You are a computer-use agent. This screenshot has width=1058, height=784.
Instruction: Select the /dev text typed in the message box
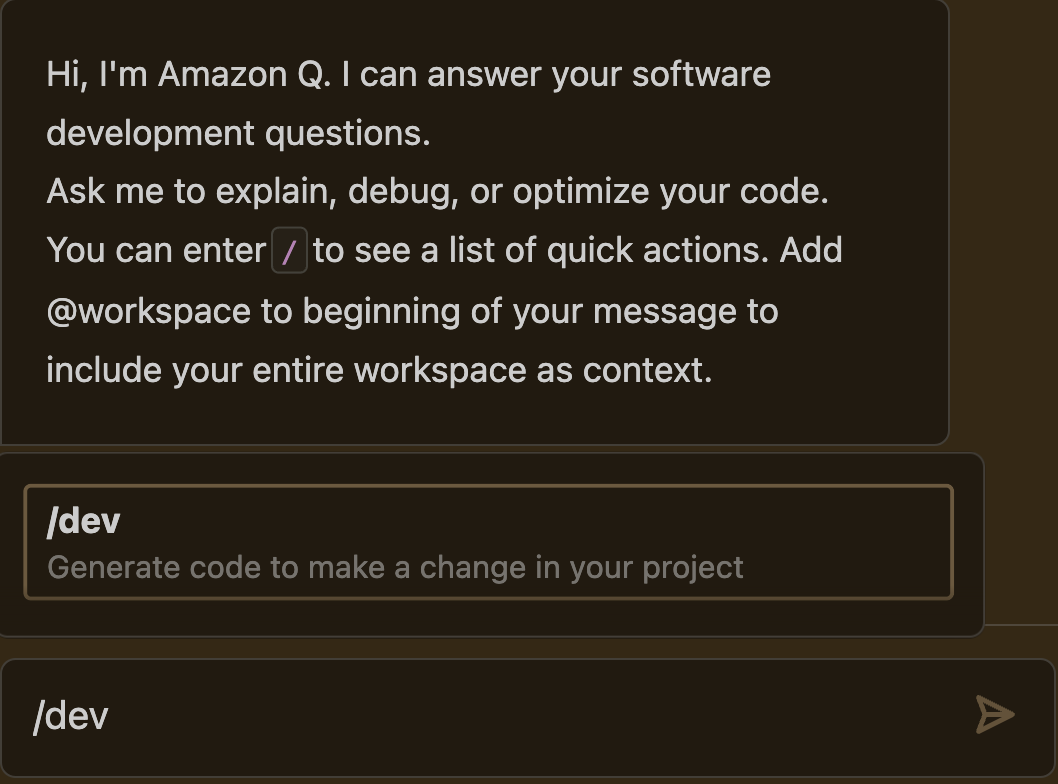70,716
